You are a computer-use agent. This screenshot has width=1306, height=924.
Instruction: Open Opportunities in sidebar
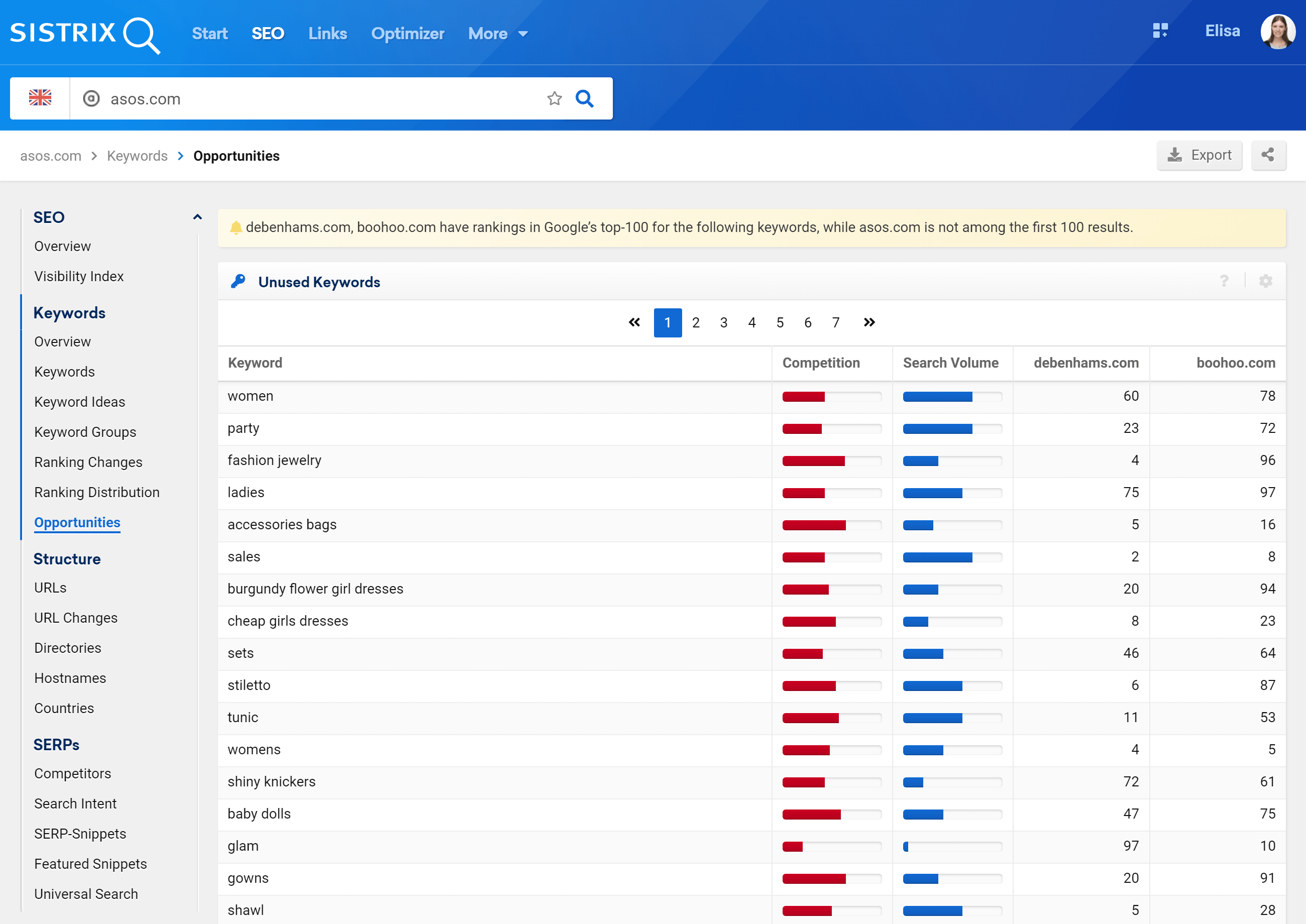coord(77,522)
